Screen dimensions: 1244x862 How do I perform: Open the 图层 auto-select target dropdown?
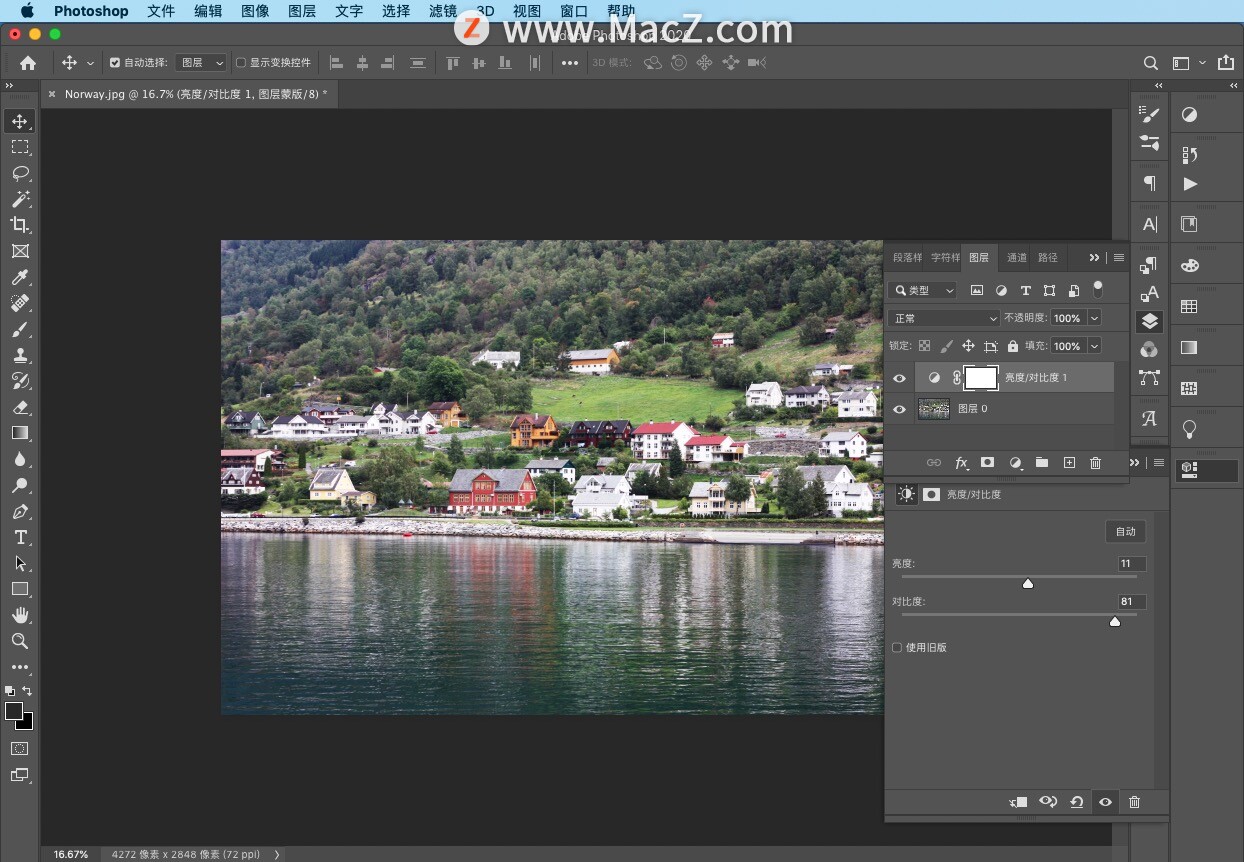click(x=201, y=63)
